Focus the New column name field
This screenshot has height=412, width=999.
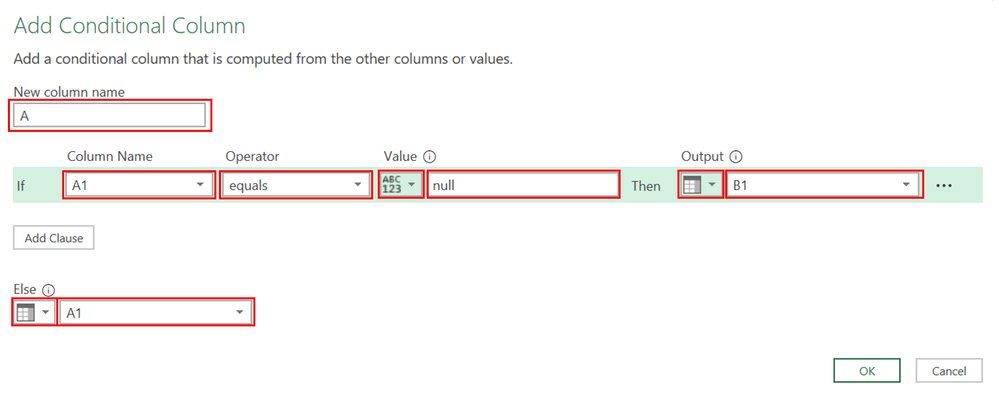(x=110, y=116)
